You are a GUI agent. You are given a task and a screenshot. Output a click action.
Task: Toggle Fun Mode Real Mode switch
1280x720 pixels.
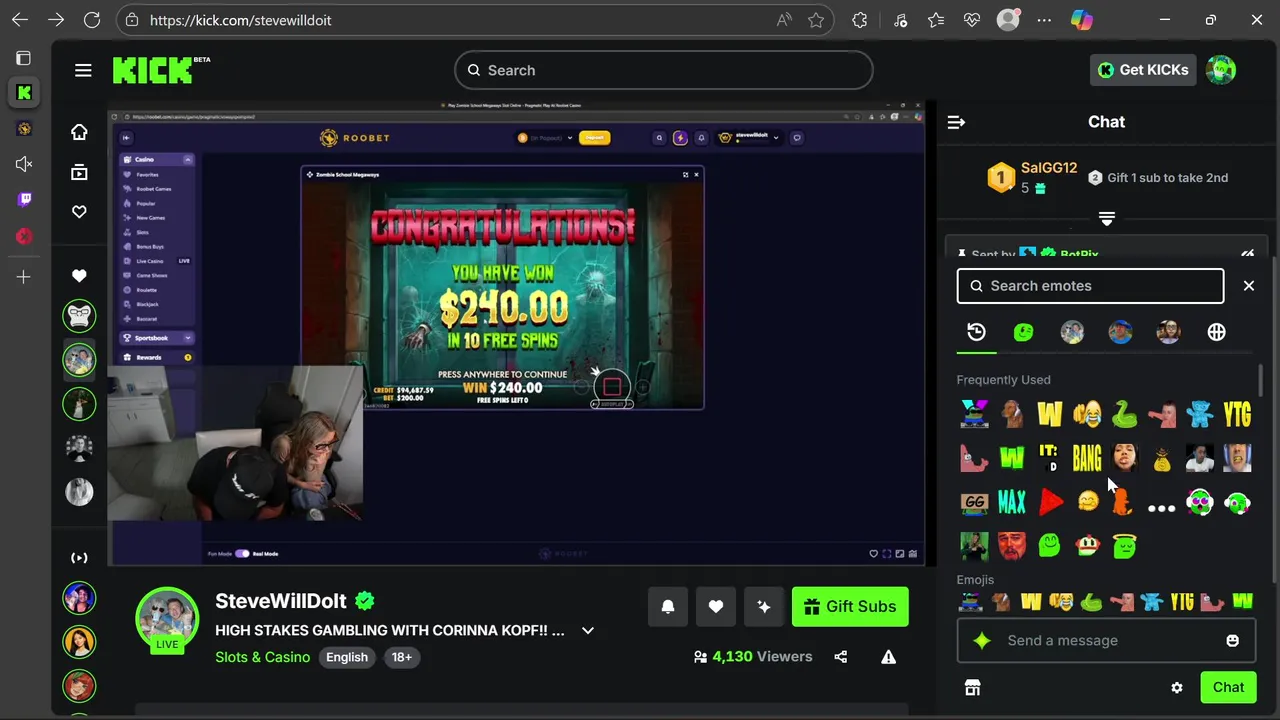click(x=242, y=553)
